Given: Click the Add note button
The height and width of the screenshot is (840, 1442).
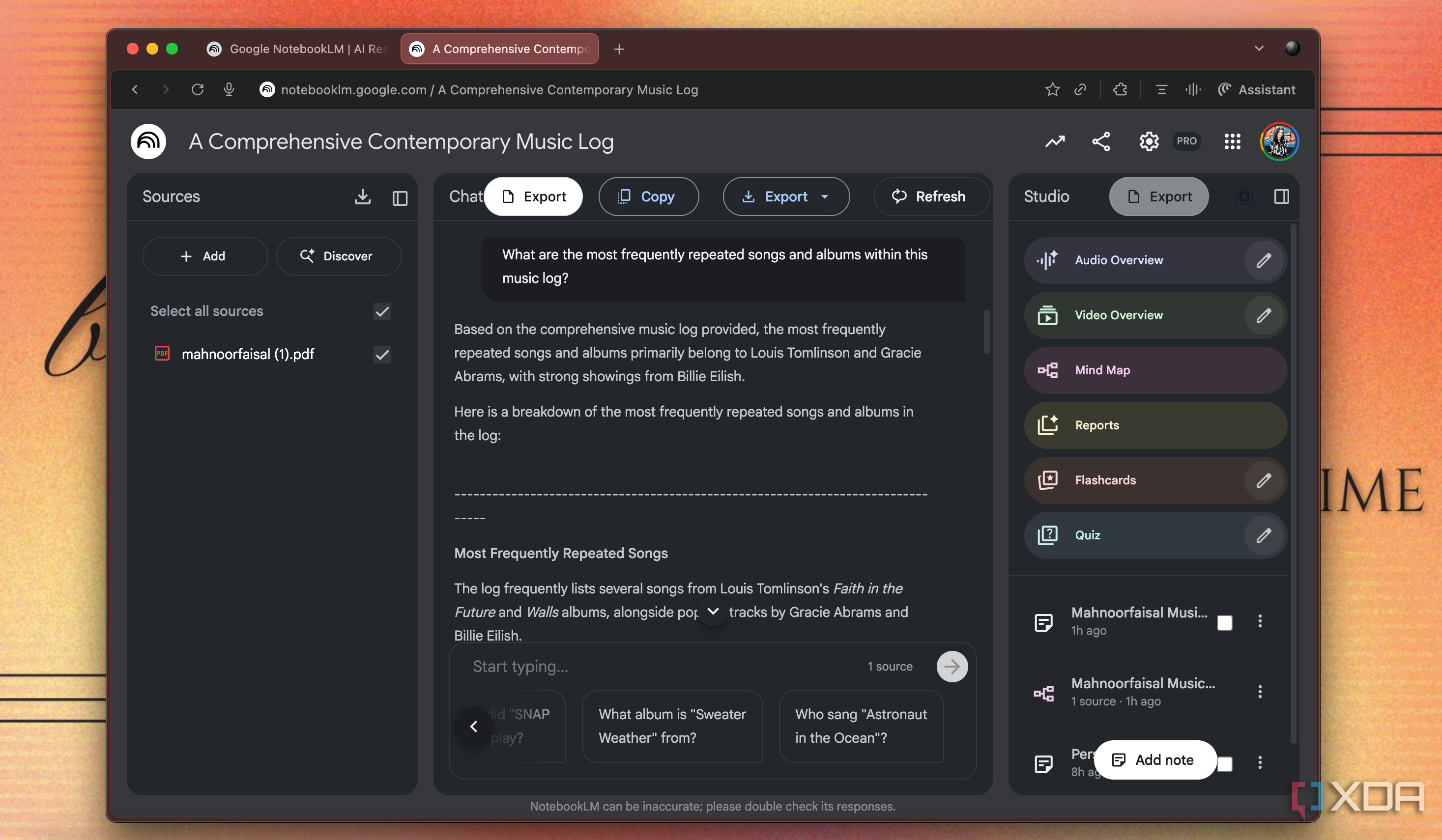Looking at the screenshot, I should pyautogui.click(x=1155, y=760).
